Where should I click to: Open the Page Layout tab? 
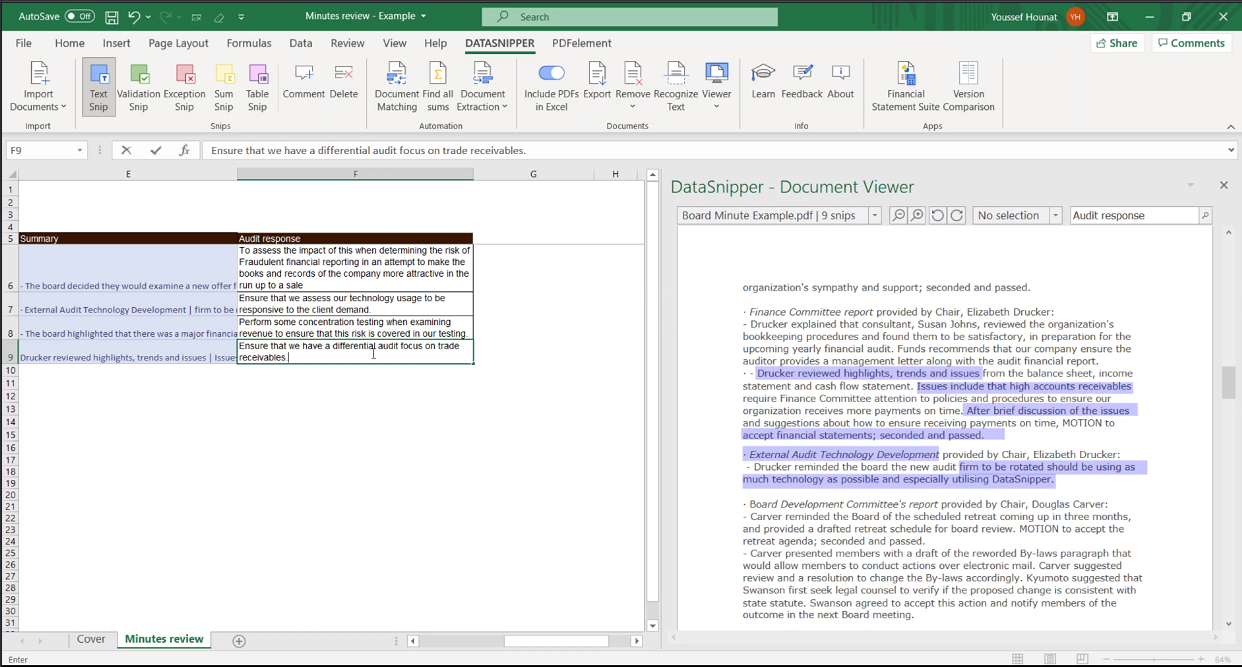pos(178,43)
